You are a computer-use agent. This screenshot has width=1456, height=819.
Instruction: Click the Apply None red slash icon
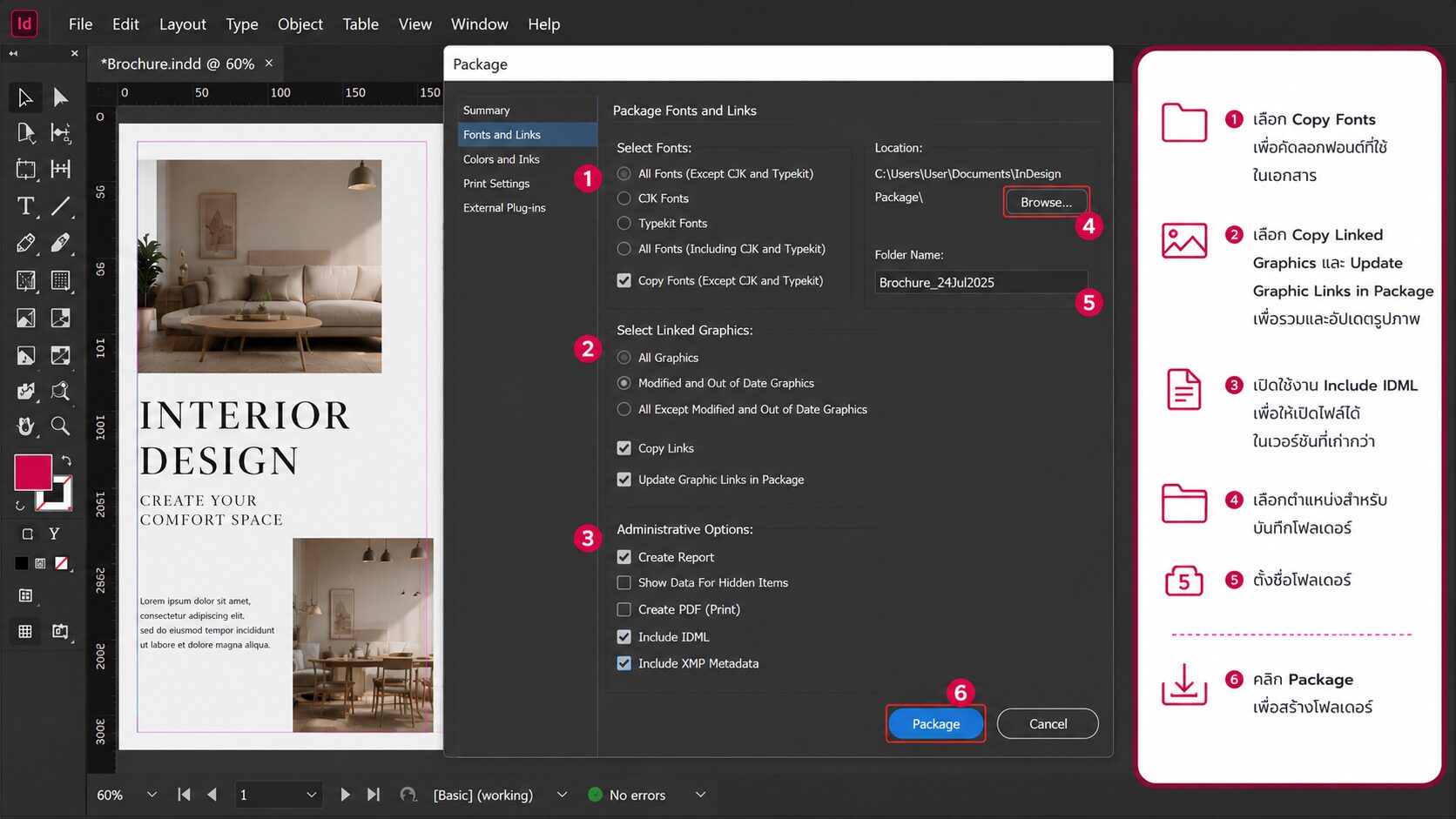[61, 563]
